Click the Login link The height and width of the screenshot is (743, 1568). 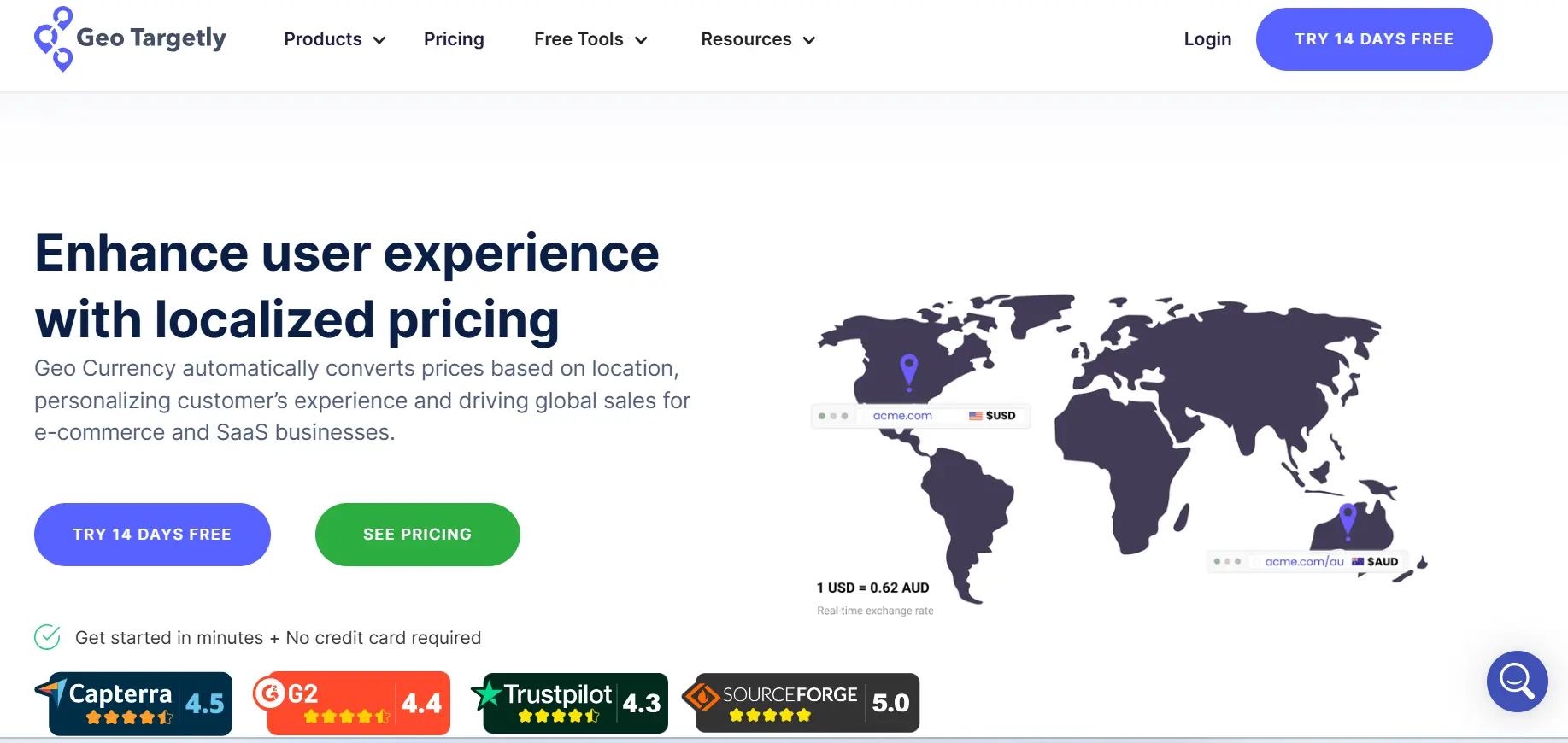1207,39
